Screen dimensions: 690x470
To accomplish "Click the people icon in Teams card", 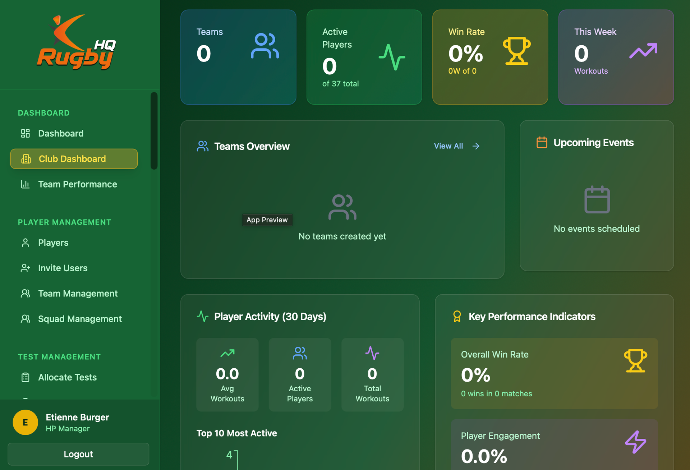I will pyautogui.click(x=265, y=47).
